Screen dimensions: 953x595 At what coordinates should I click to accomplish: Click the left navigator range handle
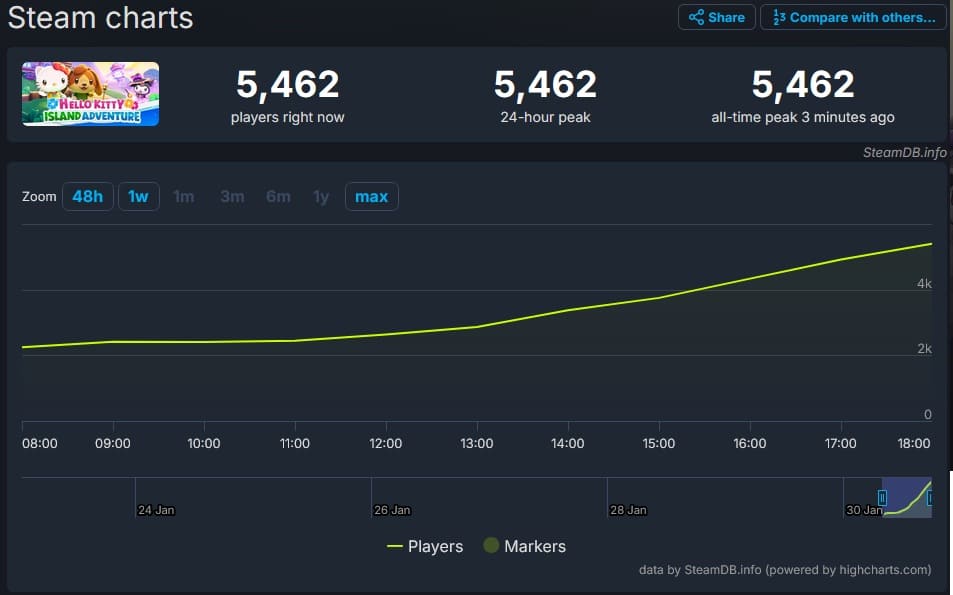tap(882, 497)
